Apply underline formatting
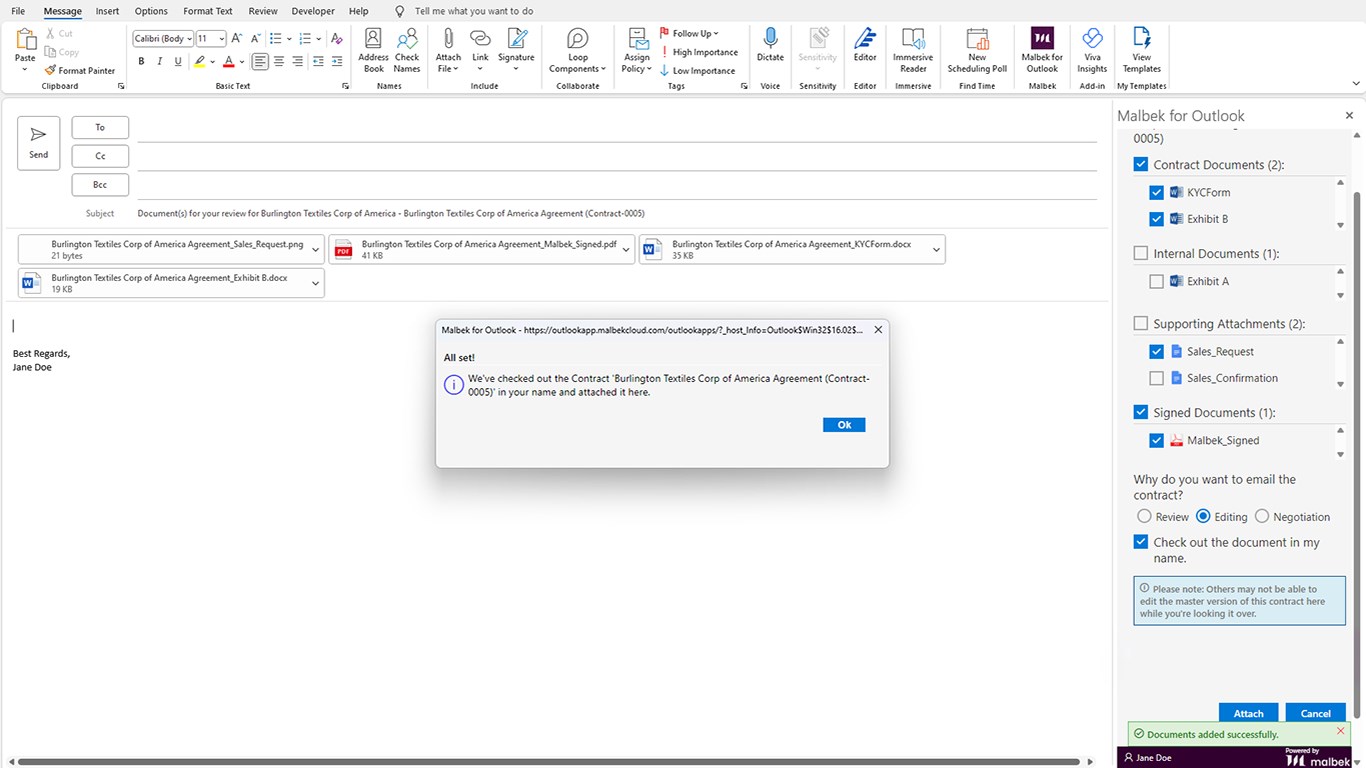Image resolution: width=1366 pixels, height=768 pixels. tap(178, 62)
